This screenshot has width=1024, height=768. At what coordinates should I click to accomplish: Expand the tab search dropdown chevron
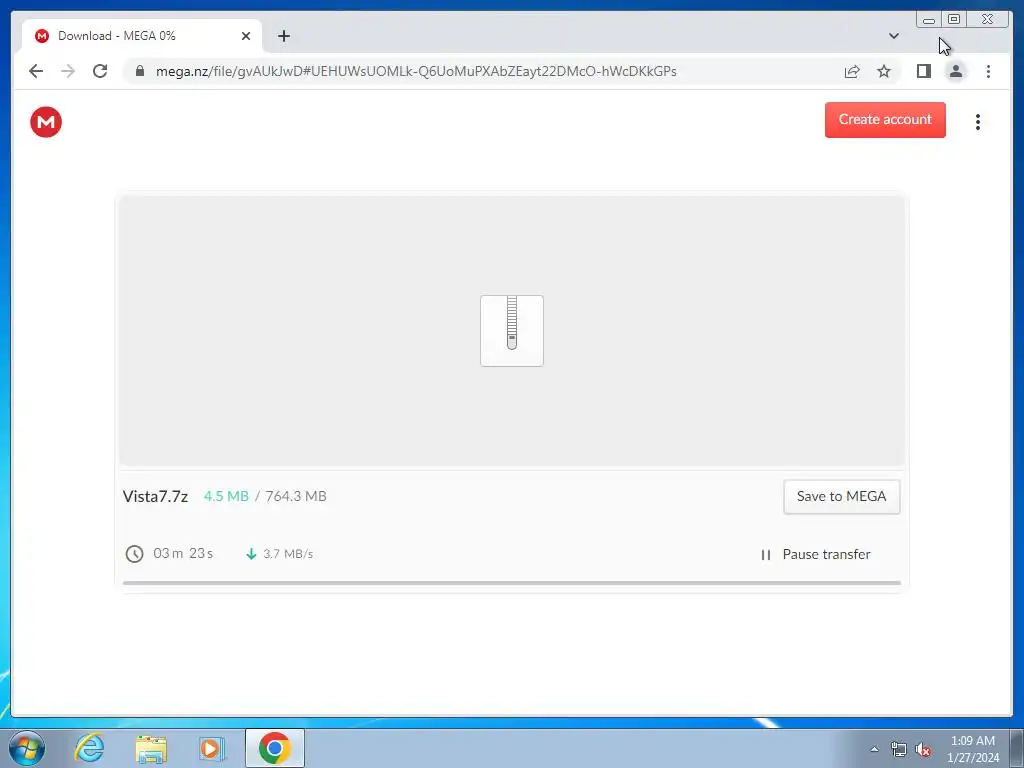[893, 36]
